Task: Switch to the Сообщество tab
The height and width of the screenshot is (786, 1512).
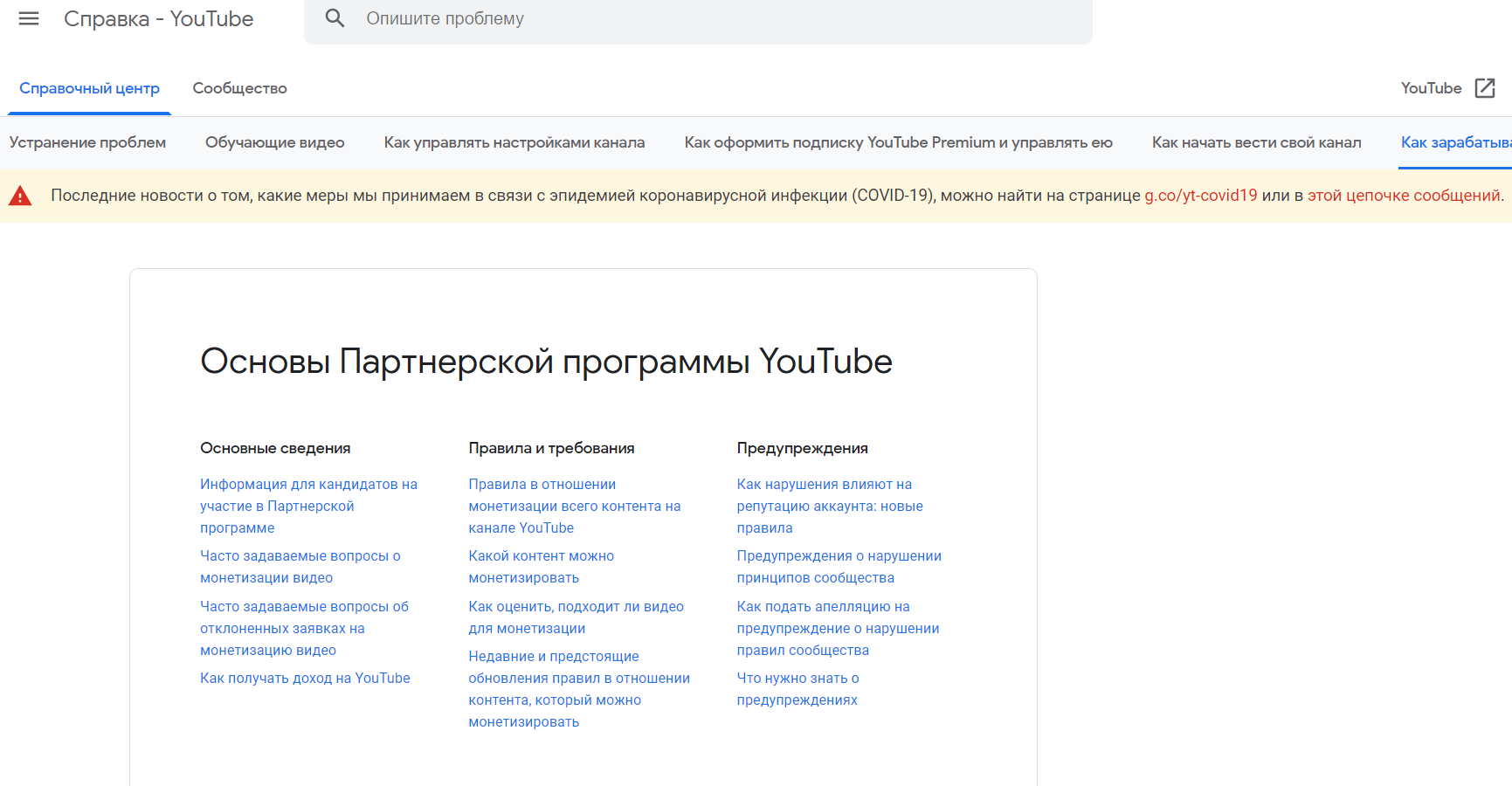Action: 240,88
